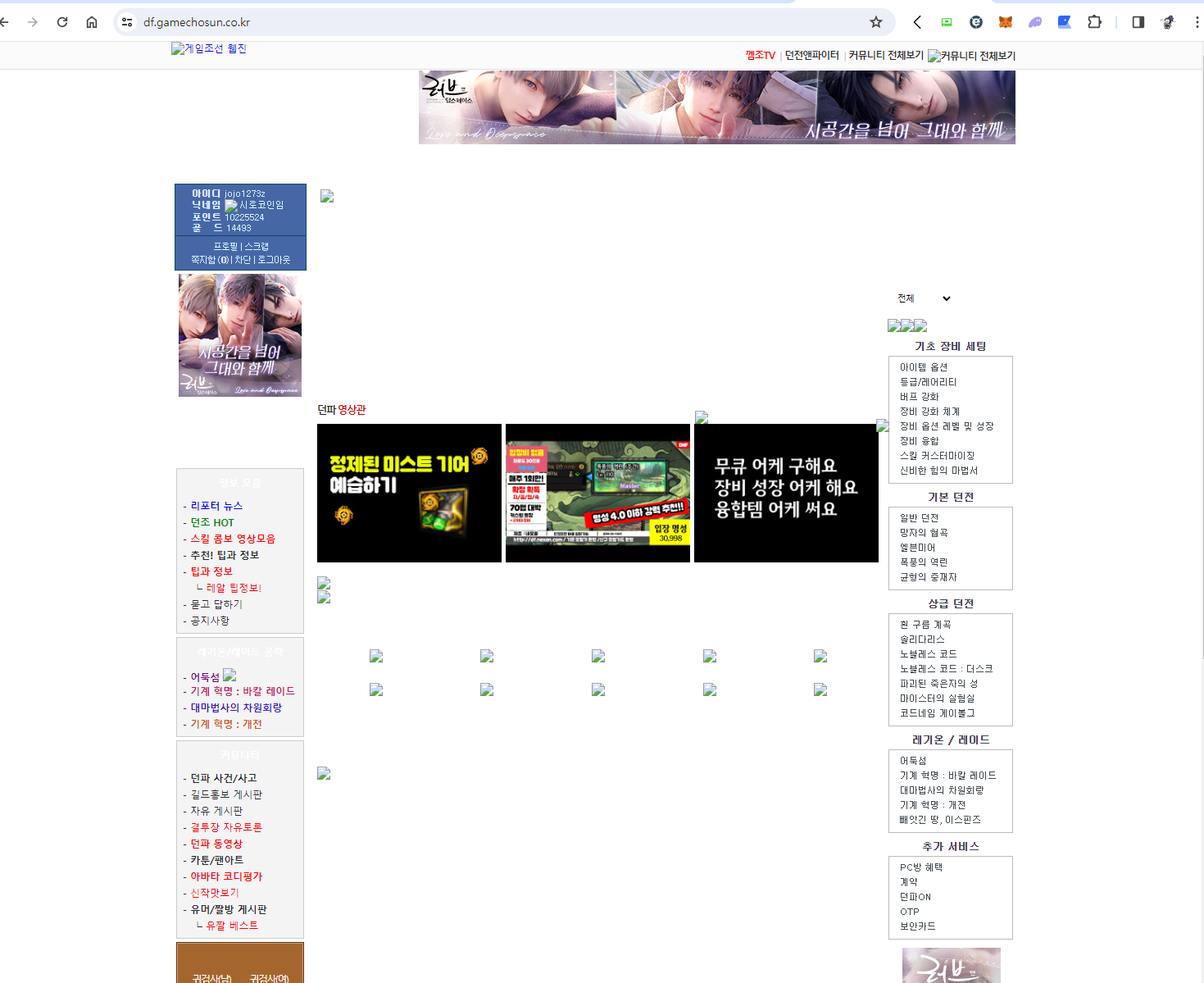Play the 정제된 미스트 기어 video thumbnail

tap(409, 493)
